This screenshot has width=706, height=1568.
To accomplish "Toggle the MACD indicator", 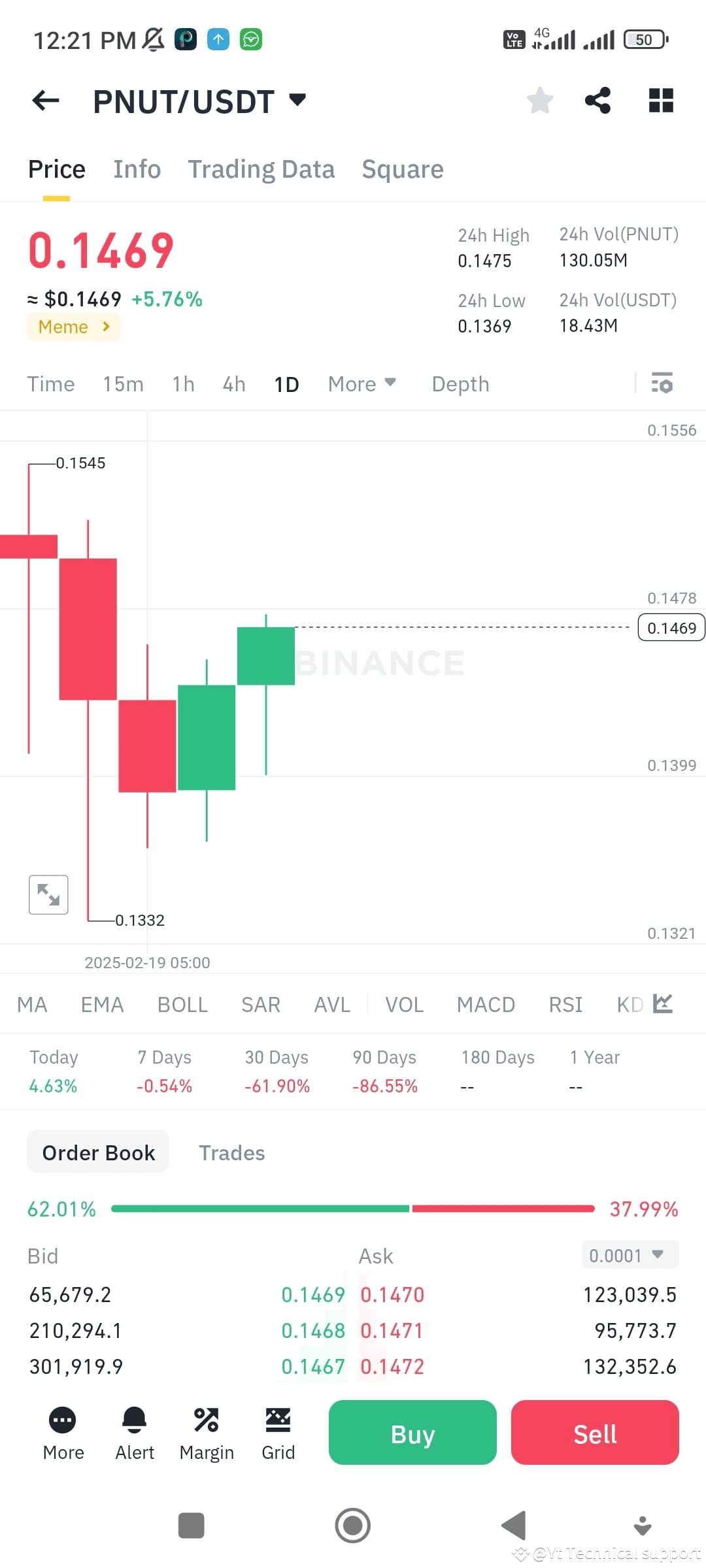I will pyautogui.click(x=486, y=1004).
